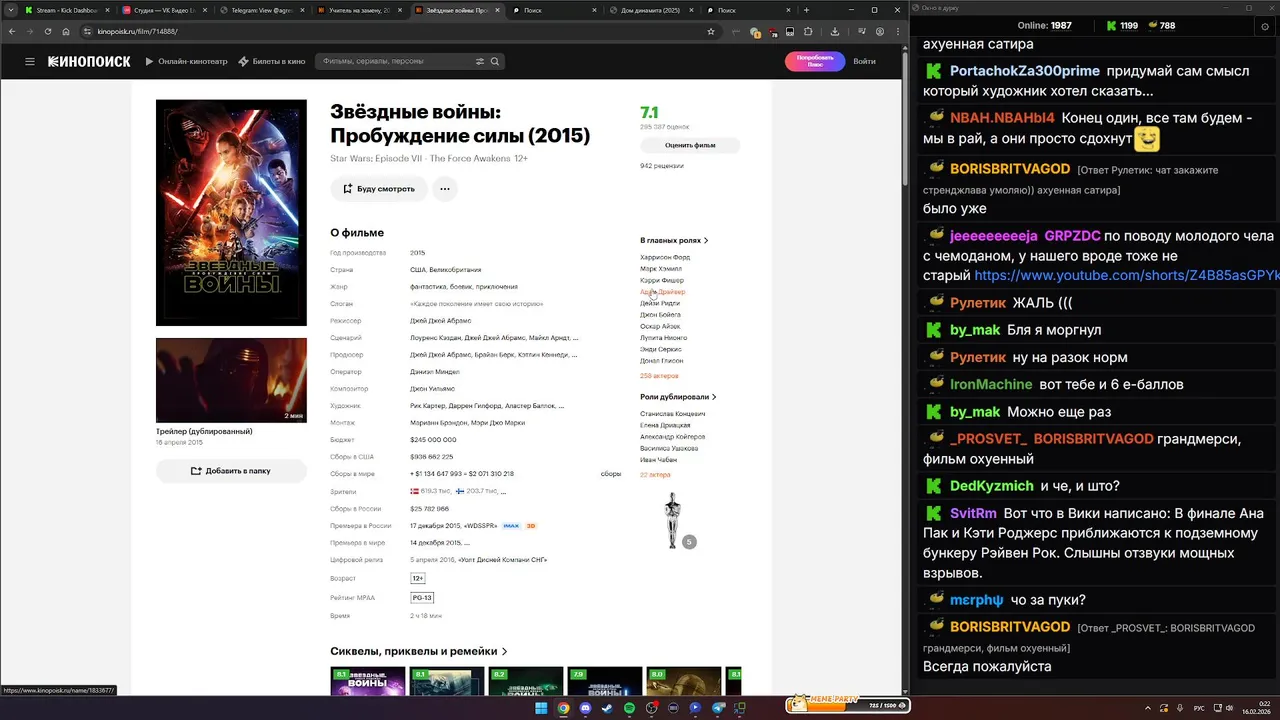Open '22 актера' dubbing link

point(656,474)
